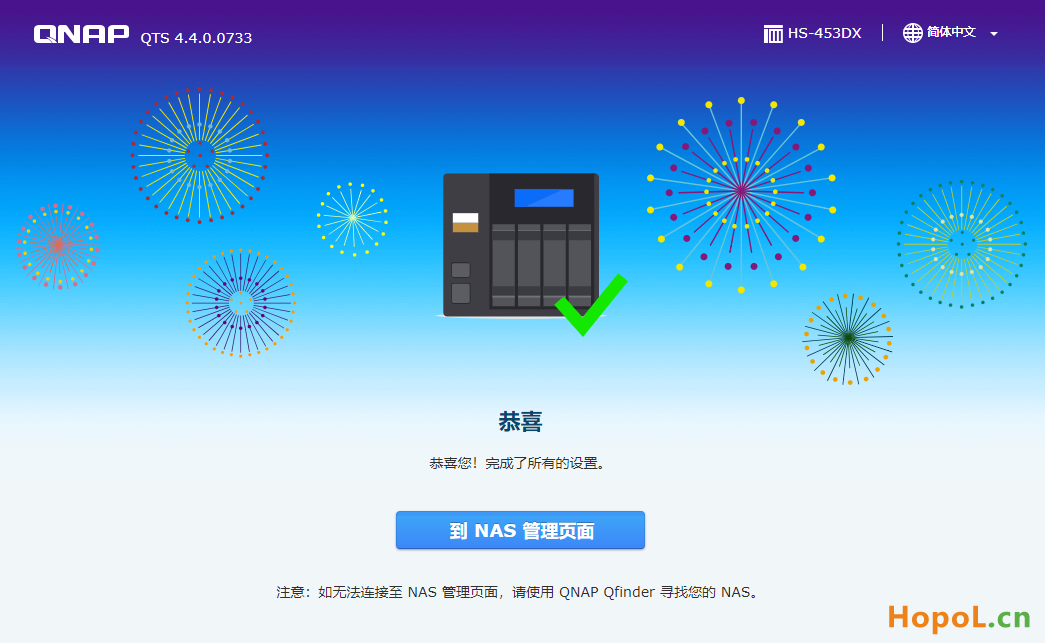This screenshot has height=643, width=1045.
Task: Click the yellow-red firework at upper left
Action: tap(200, 155)
